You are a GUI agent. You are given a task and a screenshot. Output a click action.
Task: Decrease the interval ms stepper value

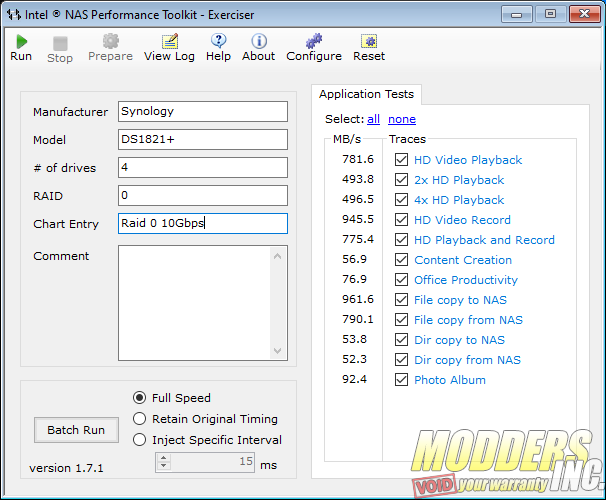(x=163, y=466)
